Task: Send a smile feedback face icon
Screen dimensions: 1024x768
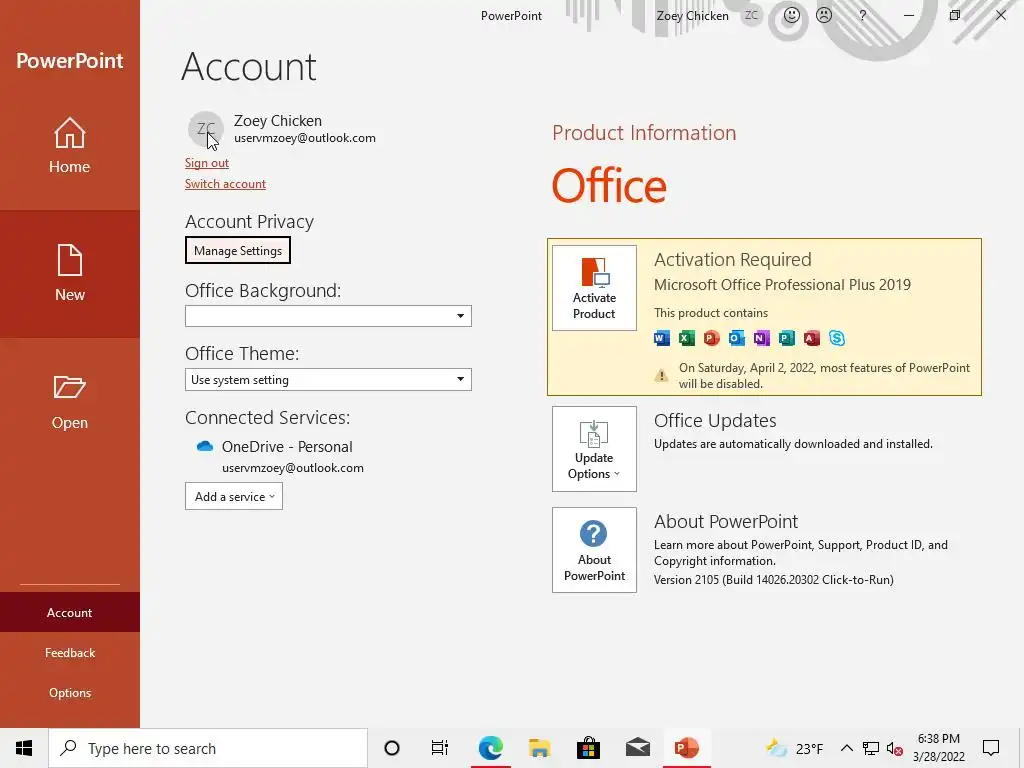Action: coord(792,15)
